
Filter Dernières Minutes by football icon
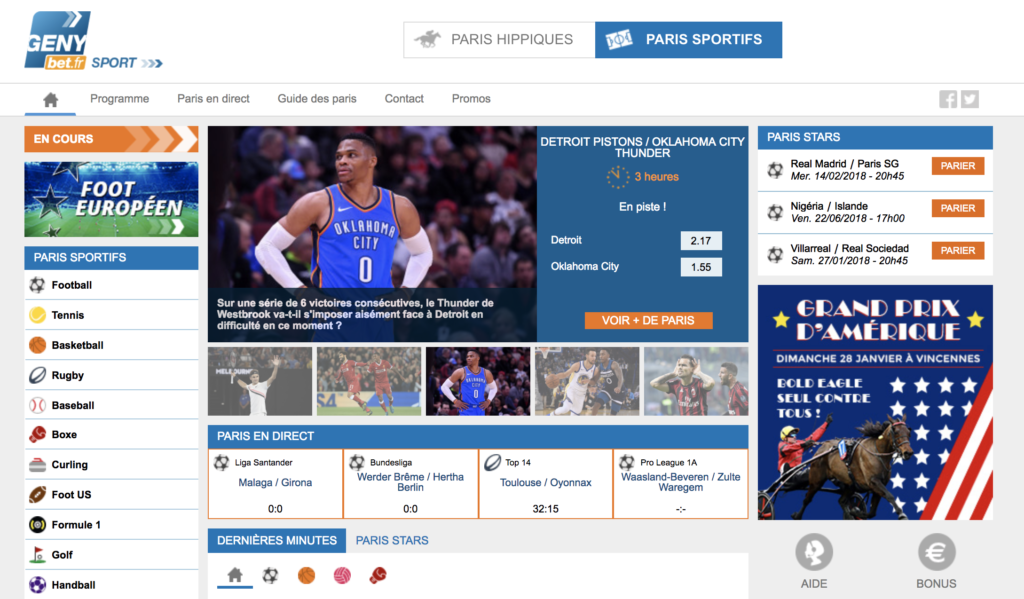(x=270, y=575)
